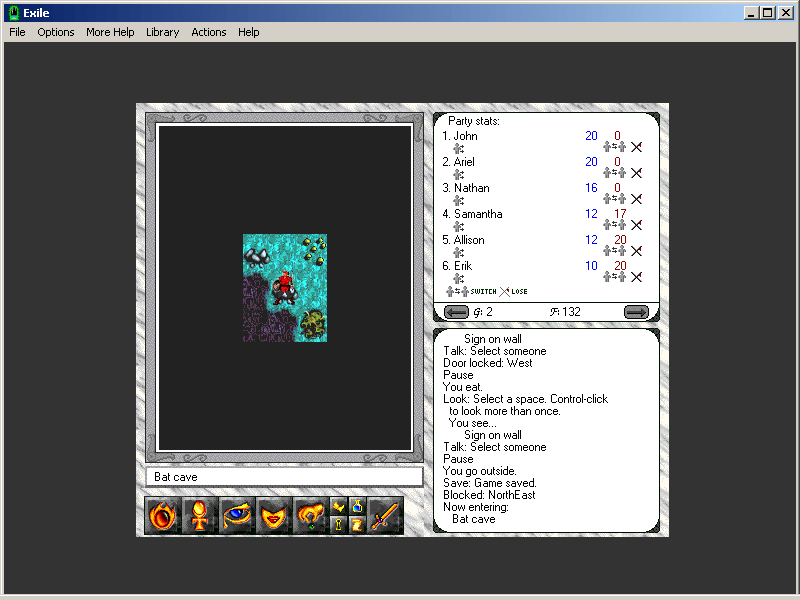Click the small figure icon under Ariel's name
This screenshot has width=800, height=600.
click(459, 175)
